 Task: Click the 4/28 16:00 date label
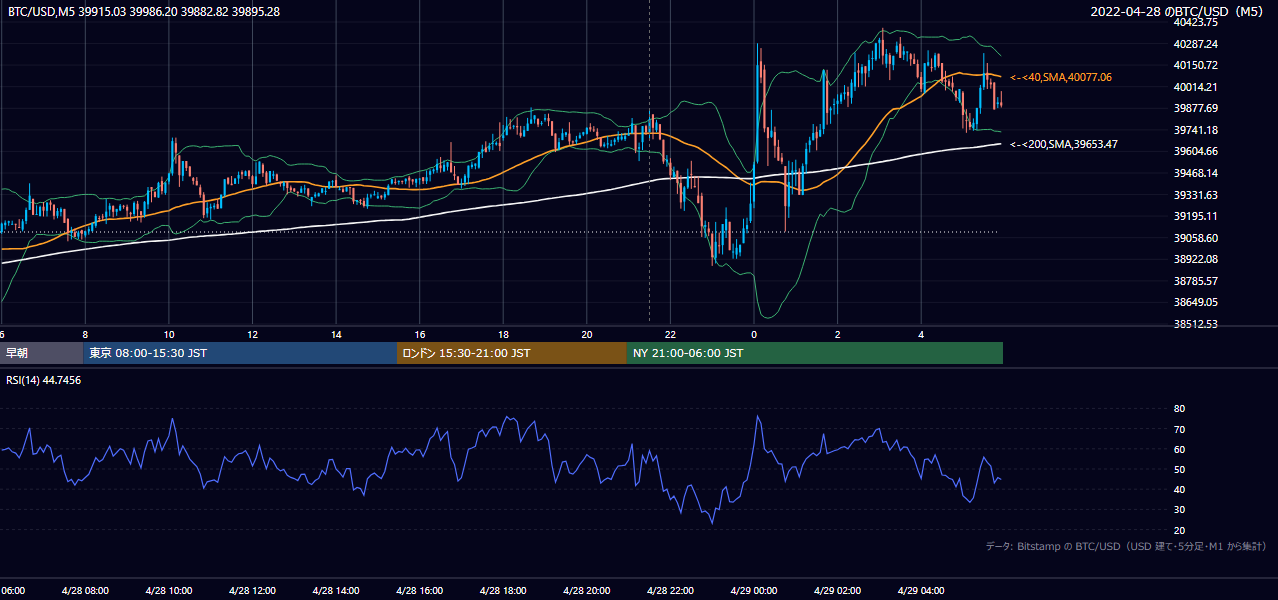click(x=419, y=591)
